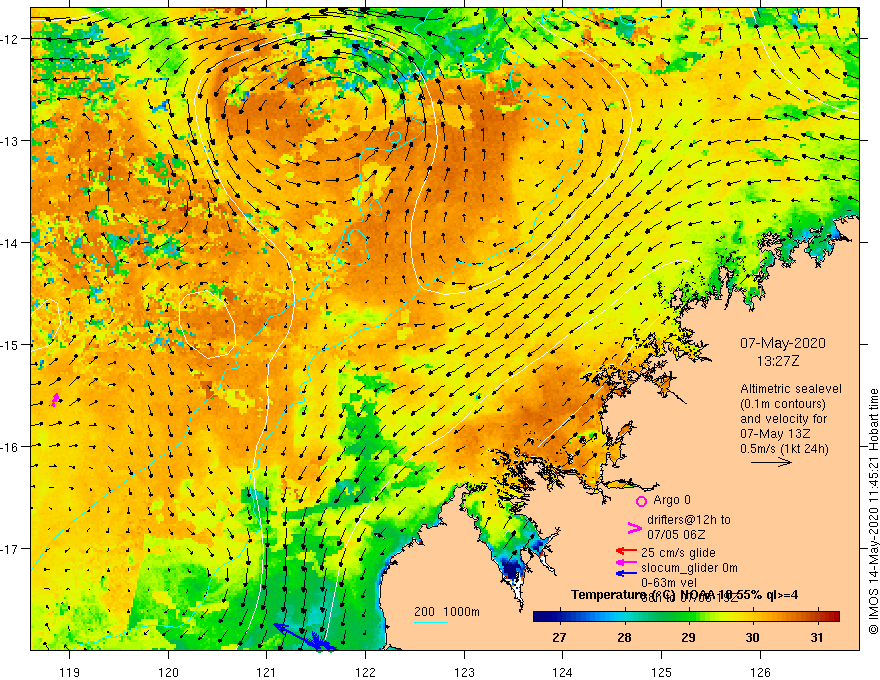Click the 25 cm/s glide label
The image size is (880, 680).
(x=678, y=553)
